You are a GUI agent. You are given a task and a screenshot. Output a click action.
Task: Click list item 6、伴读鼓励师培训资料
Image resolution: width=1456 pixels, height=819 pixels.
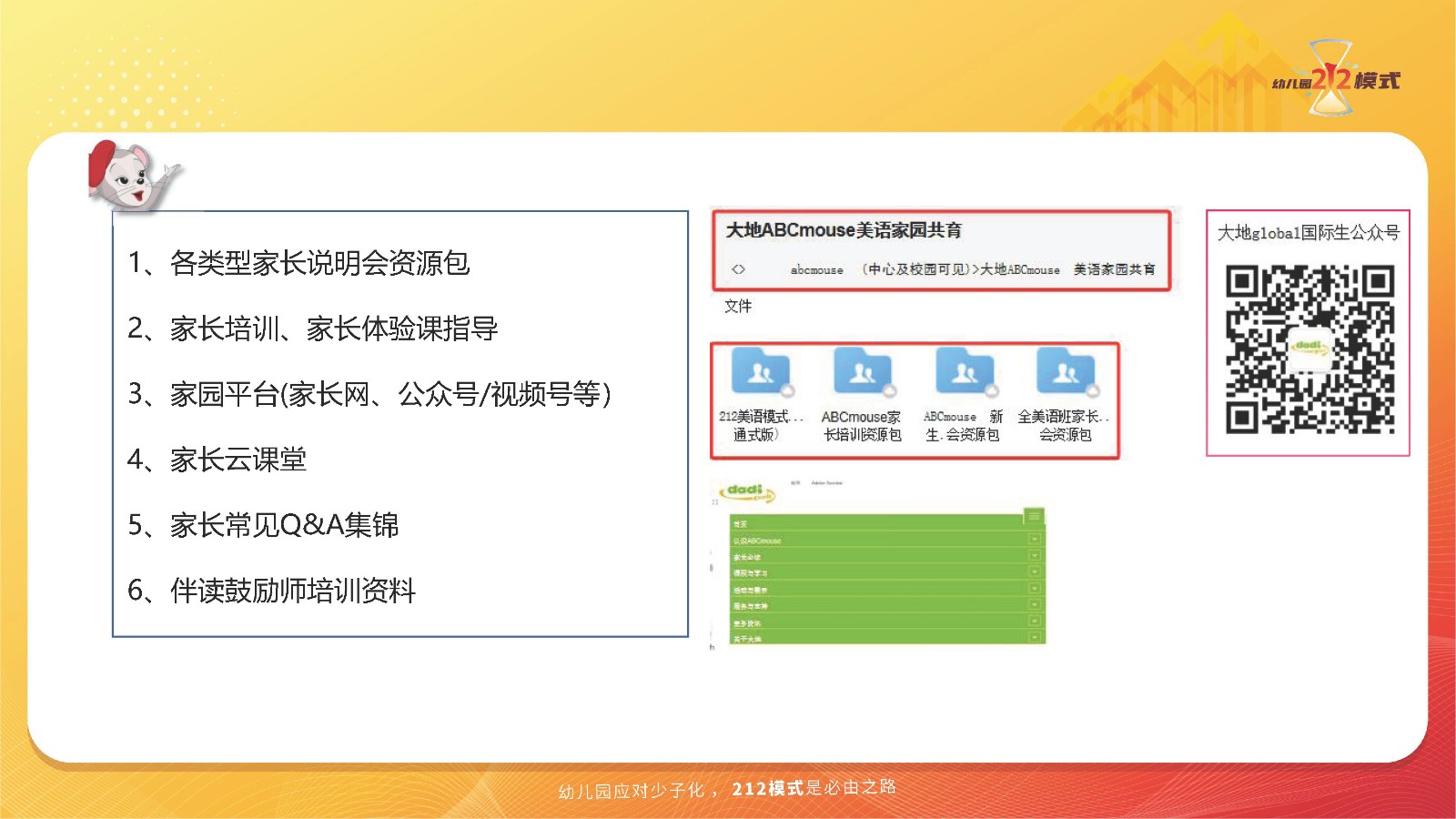(x=271, y=591)
